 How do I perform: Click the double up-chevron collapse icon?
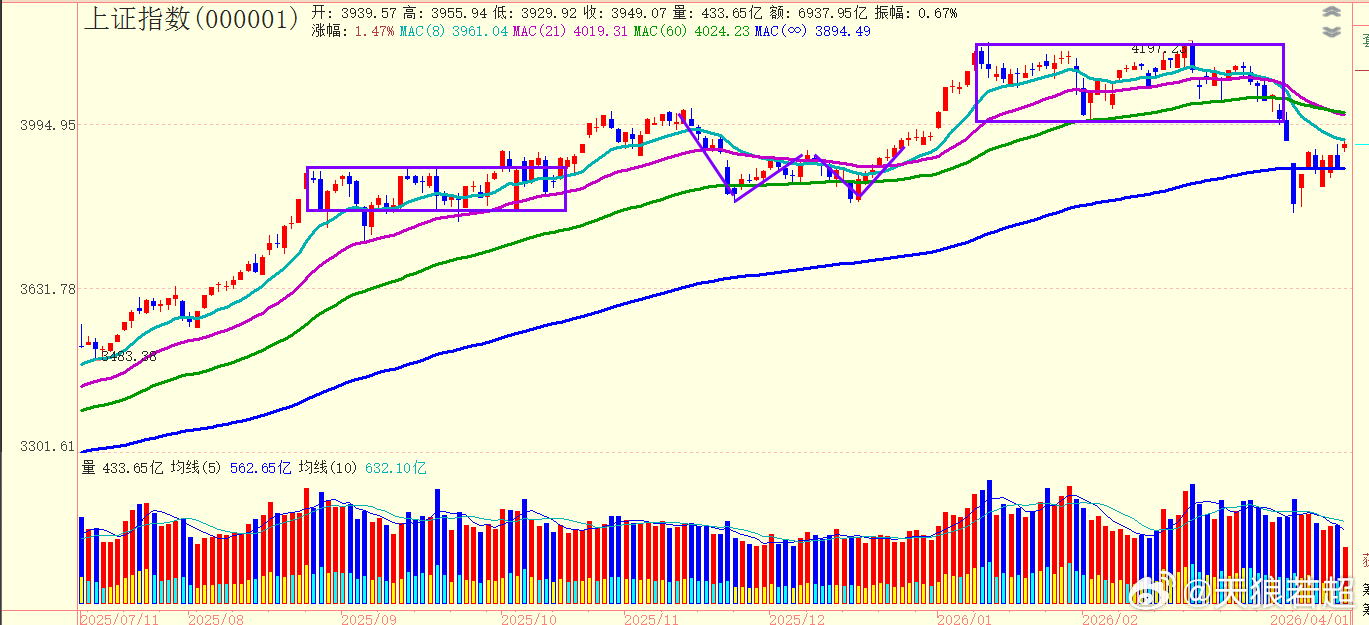click(x=1331, y=12)
